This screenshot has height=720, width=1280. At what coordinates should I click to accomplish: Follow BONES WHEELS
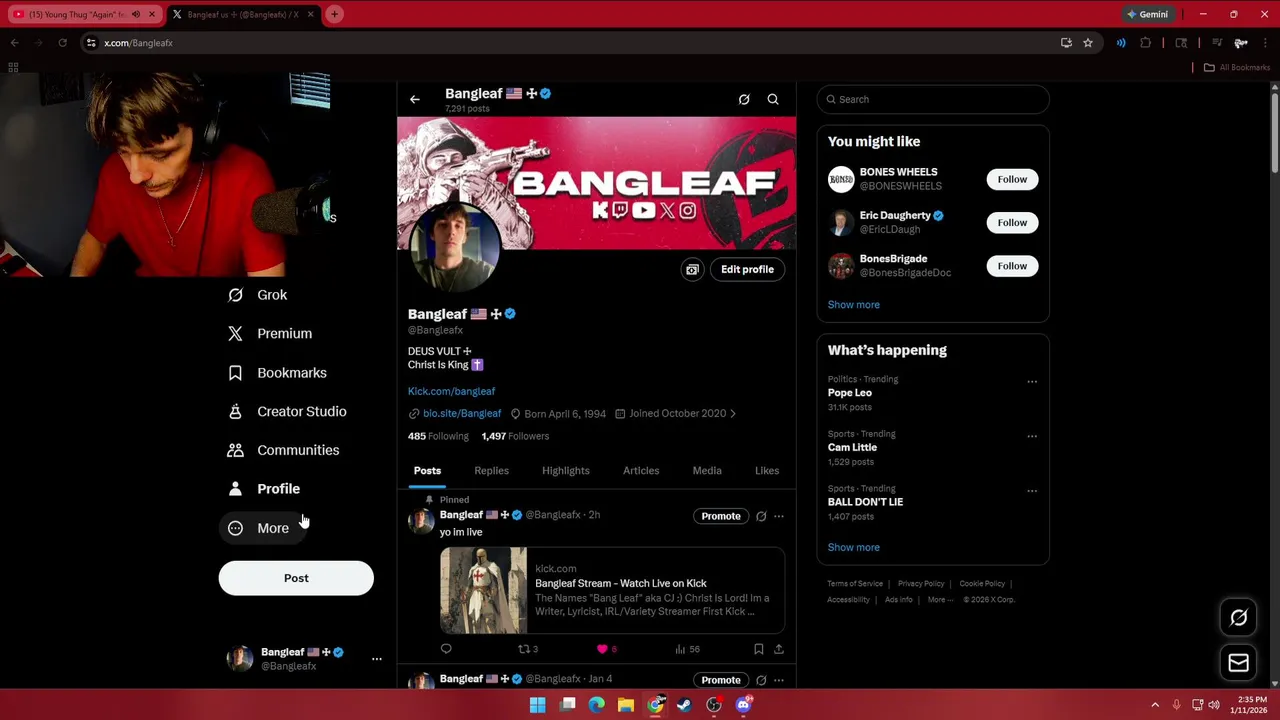pyautogui.click(x=1012, y=180)
